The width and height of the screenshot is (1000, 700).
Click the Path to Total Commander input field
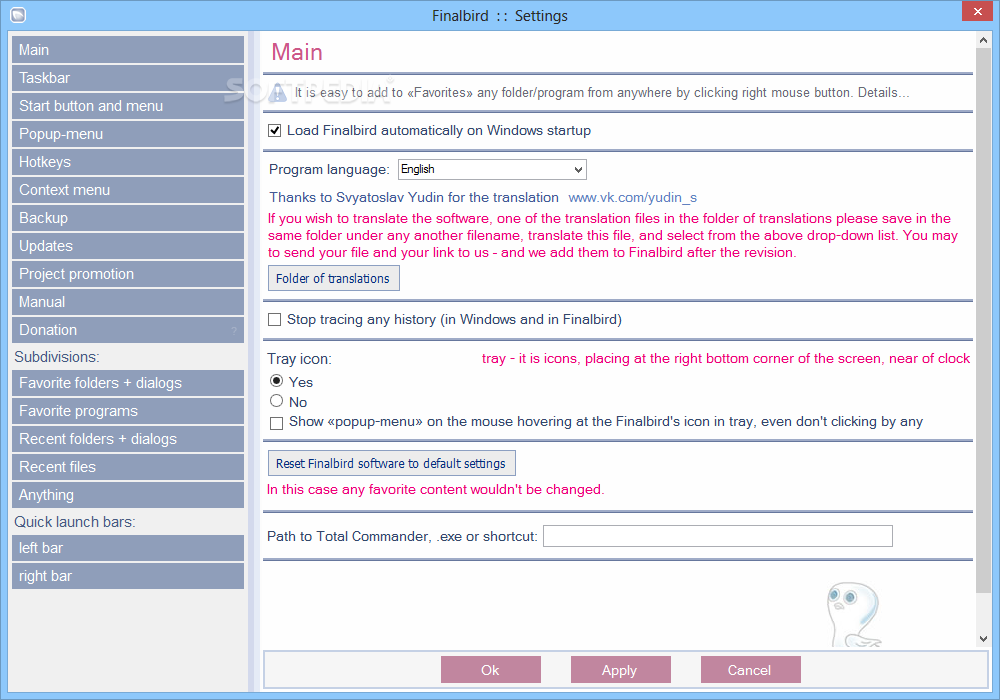tap(717, 536)
